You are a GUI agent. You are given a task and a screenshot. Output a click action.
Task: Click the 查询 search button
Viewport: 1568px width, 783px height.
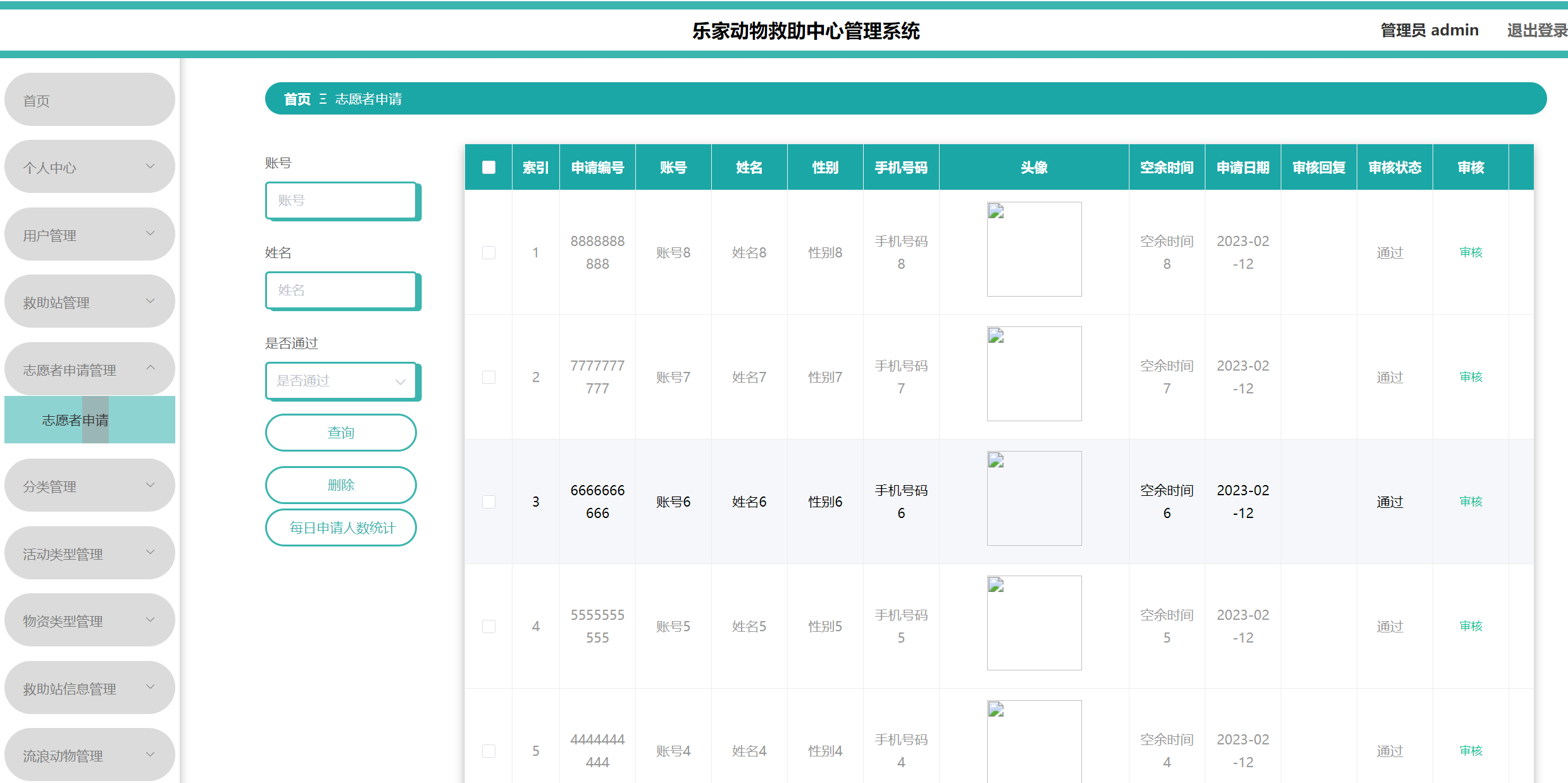click(341, 433)
